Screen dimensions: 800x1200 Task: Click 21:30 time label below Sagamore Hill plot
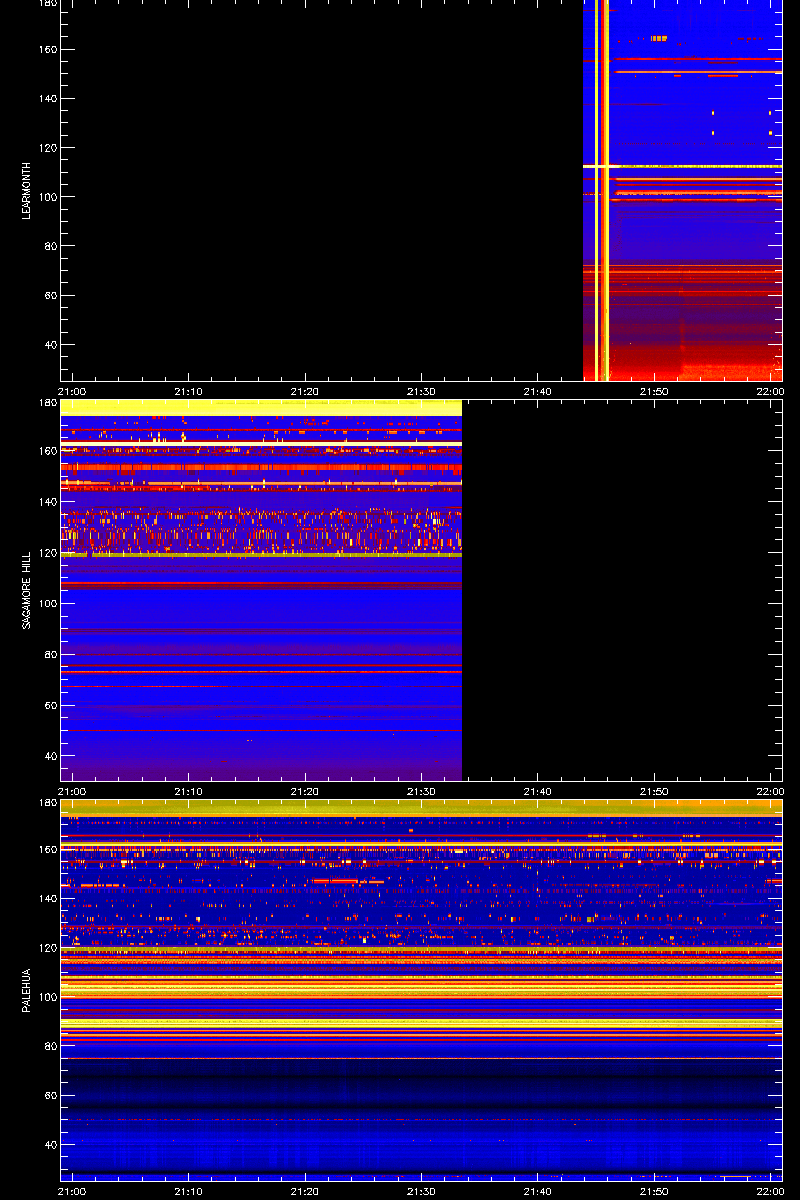tap(421, 791)
